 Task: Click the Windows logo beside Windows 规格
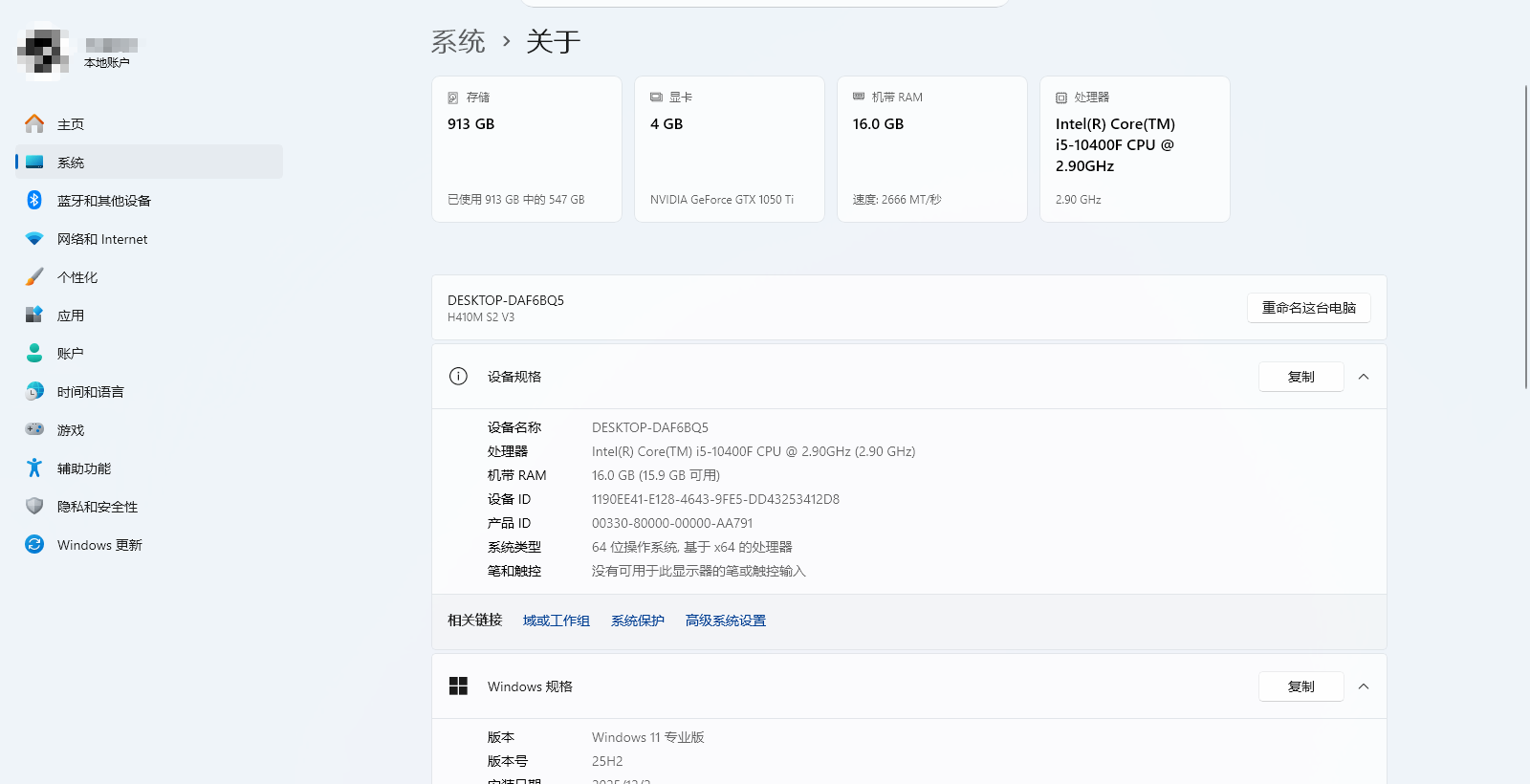[458, 686]
